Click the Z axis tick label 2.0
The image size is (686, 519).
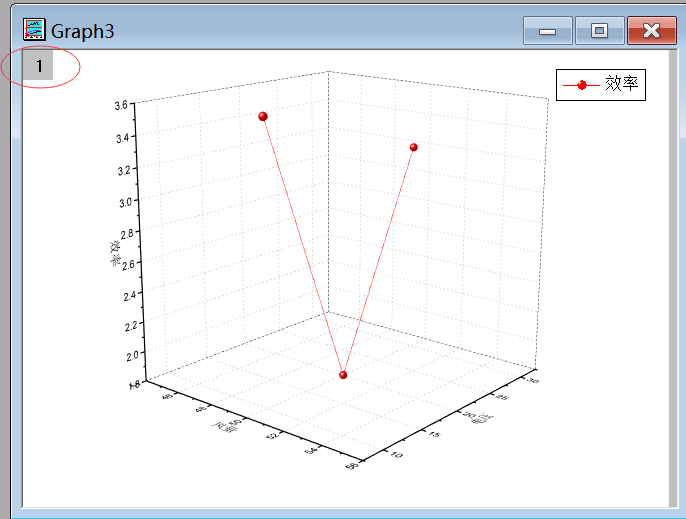pos(133,356)
